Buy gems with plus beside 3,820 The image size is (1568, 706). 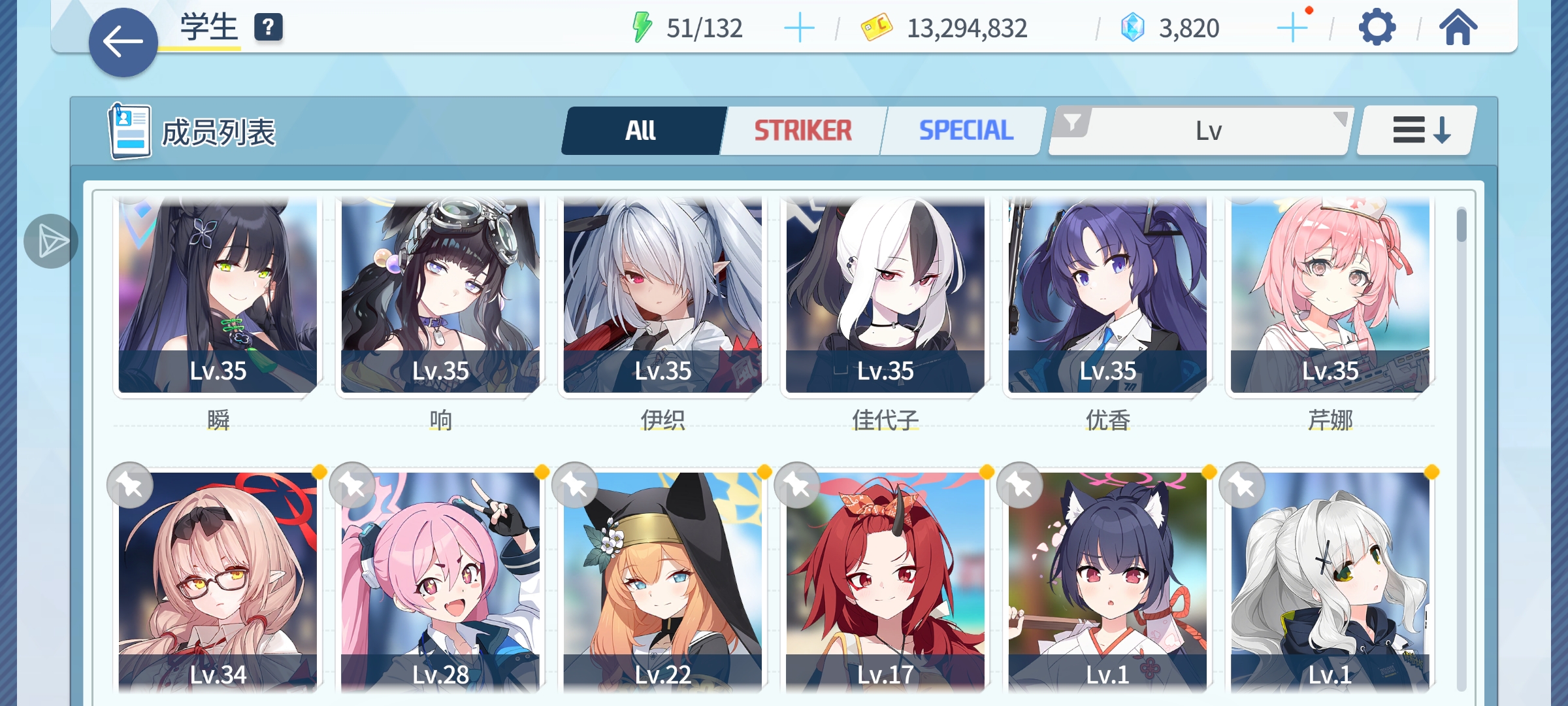coord(1292,28)
